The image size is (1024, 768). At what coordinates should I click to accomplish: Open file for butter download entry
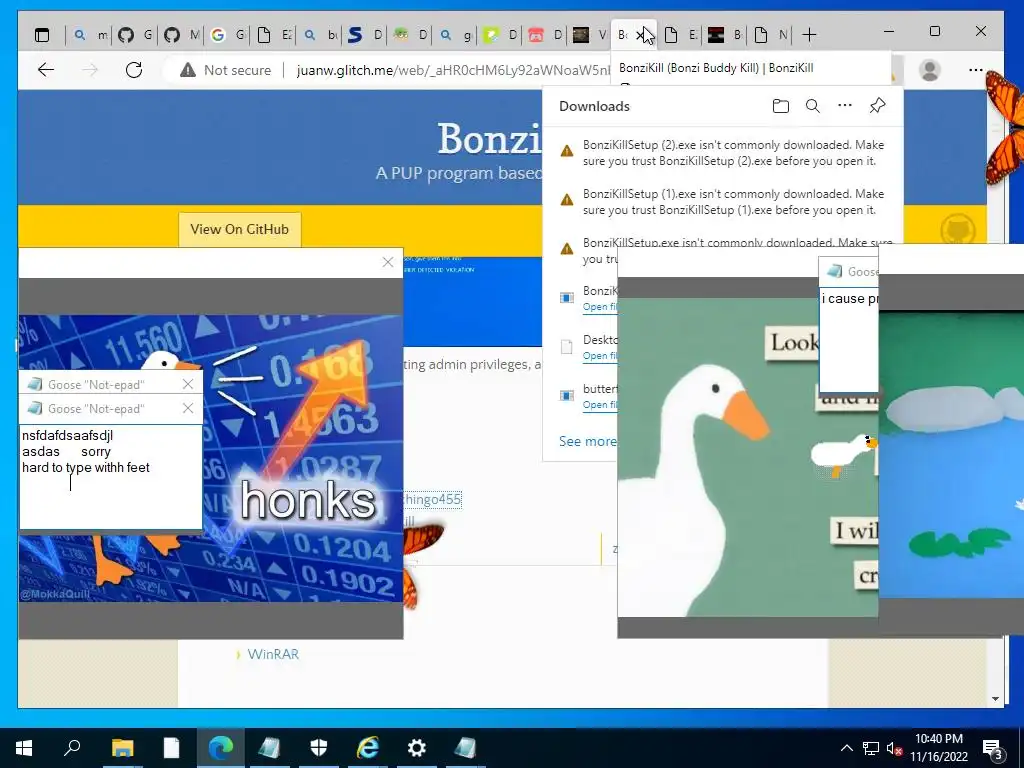pos(600,405)
